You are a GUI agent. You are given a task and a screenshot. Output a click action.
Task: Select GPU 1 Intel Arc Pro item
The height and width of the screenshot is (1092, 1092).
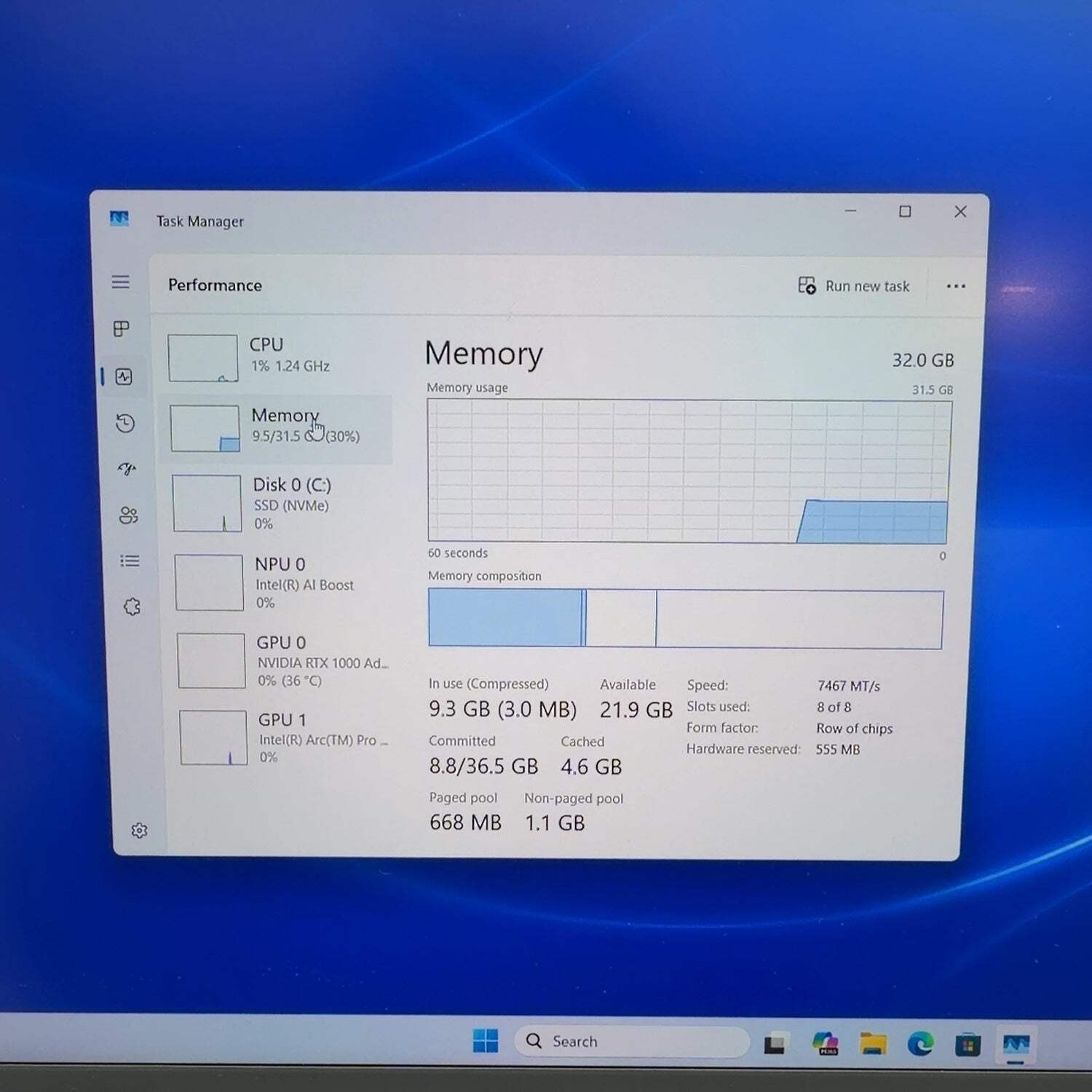[285, 737]
